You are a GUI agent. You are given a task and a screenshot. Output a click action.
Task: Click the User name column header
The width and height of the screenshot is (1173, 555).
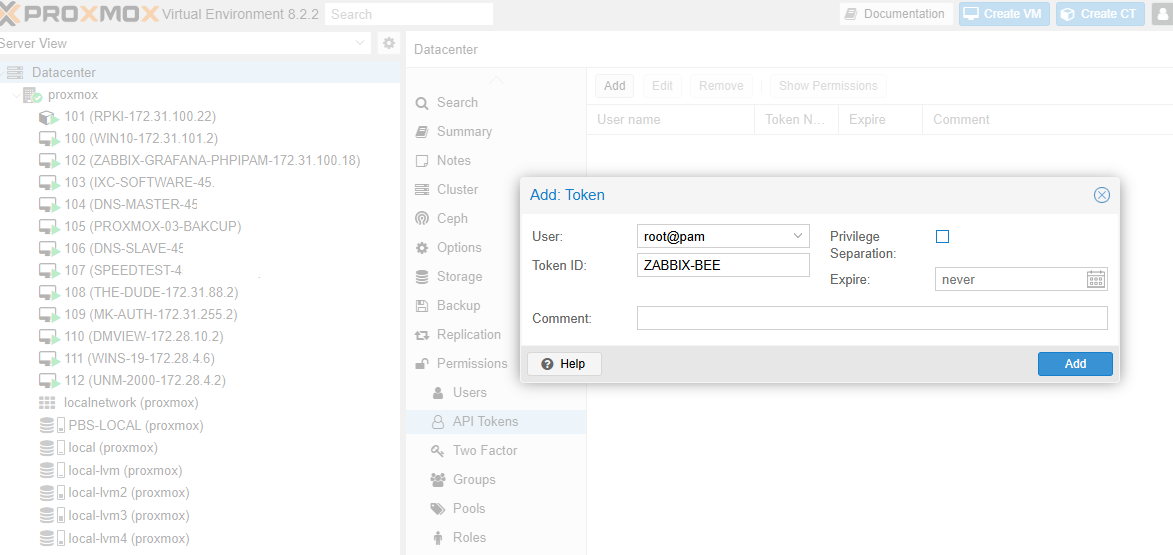click(x=671, y=120)
